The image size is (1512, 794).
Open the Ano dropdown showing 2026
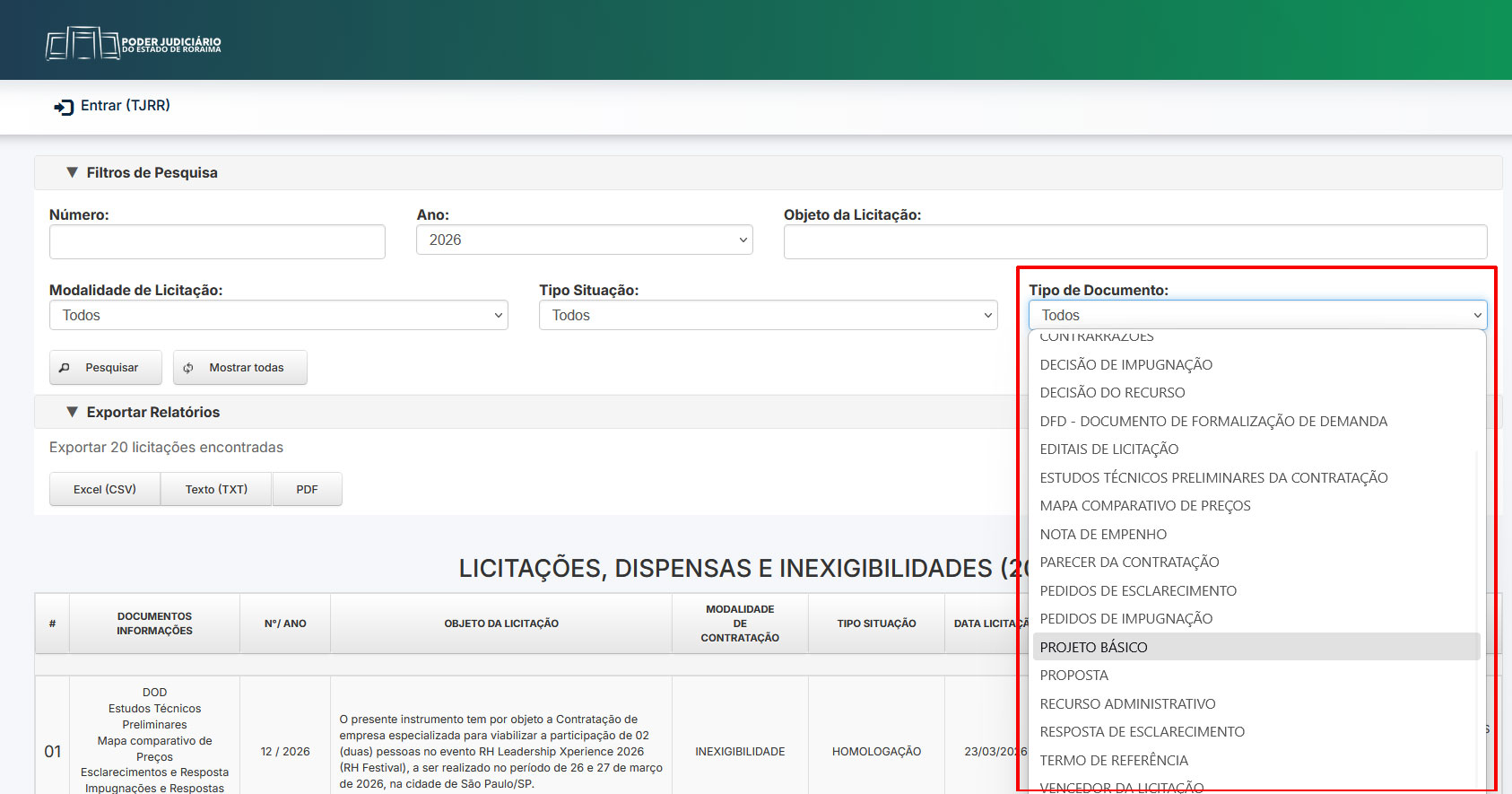(584, 240)
